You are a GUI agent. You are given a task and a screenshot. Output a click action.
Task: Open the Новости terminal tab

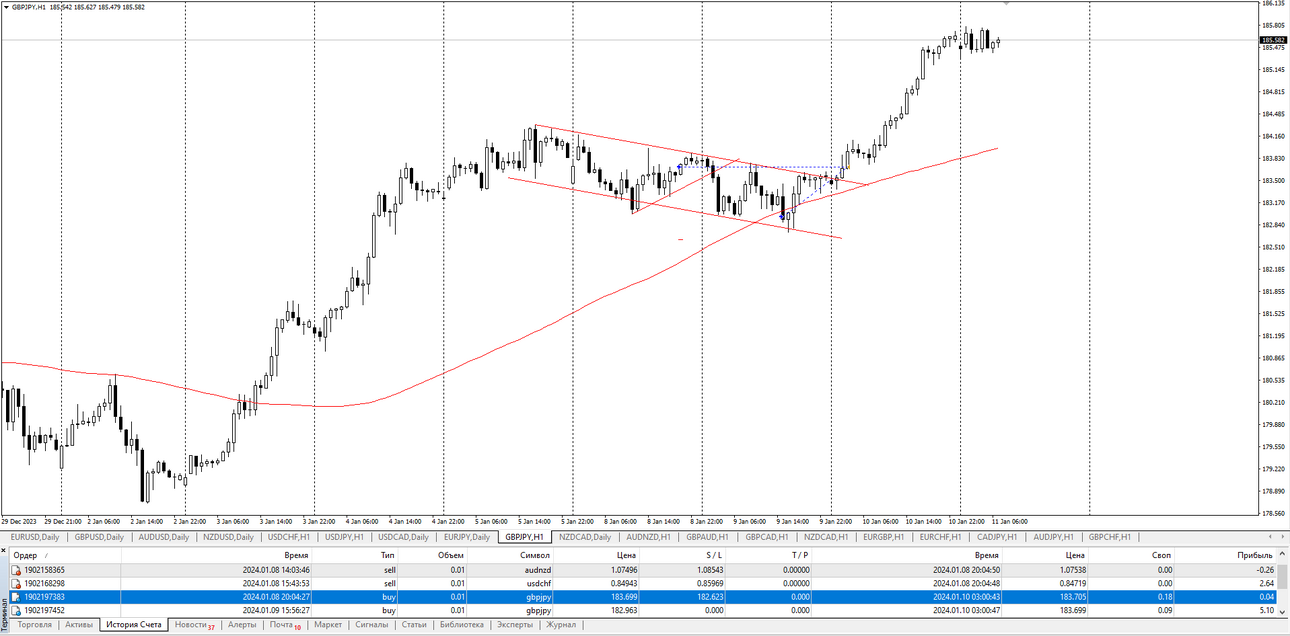coord(194,625)
